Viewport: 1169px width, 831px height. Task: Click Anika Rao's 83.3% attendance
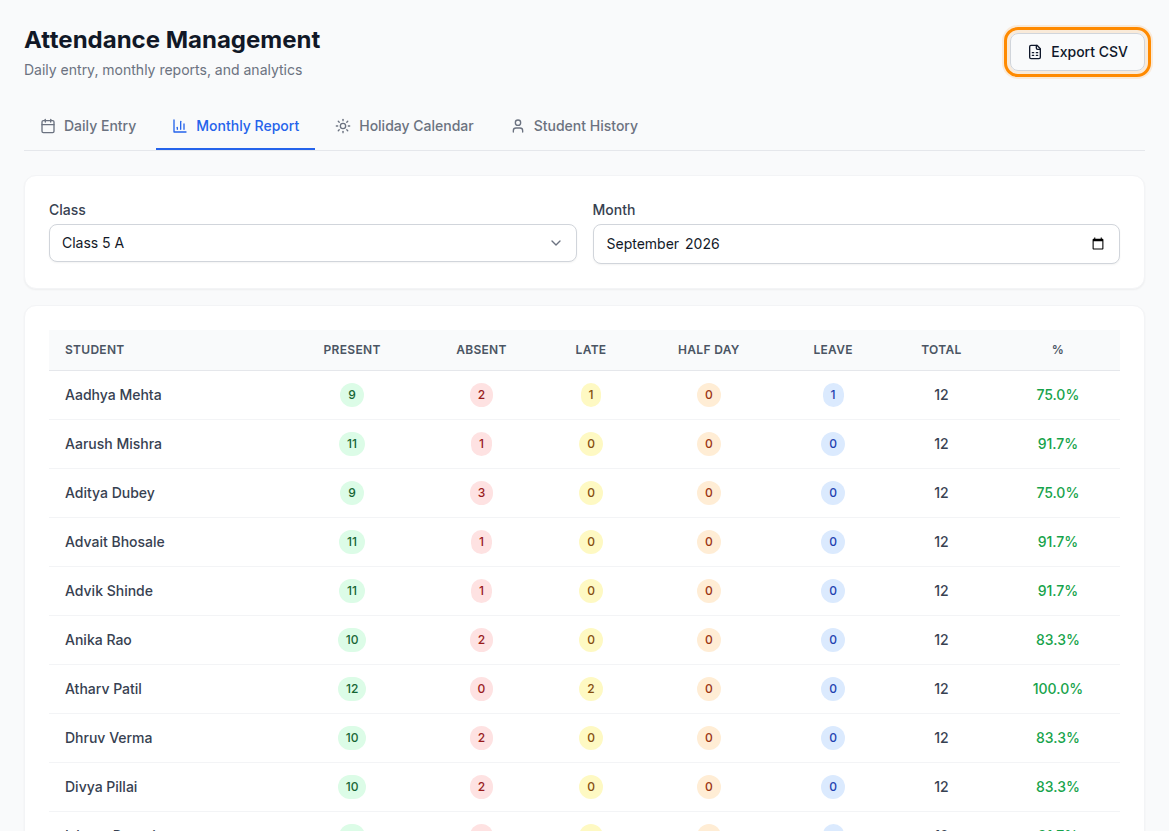click(x=1057, y=639)
